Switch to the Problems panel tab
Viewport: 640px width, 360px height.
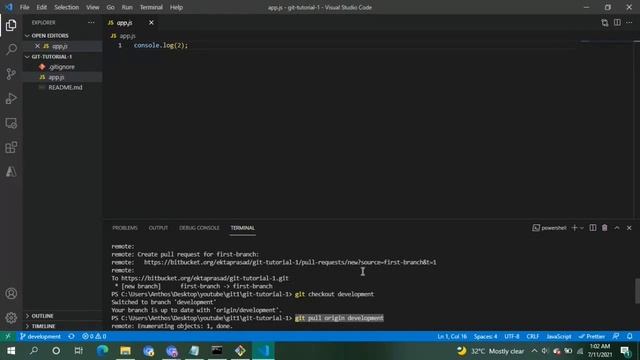(x=125, y=228)
